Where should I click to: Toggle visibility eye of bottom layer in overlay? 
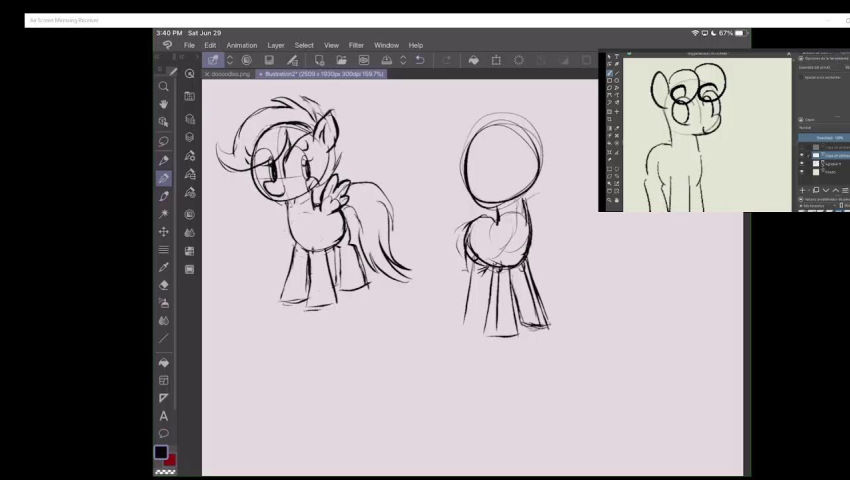coord(802,172)
